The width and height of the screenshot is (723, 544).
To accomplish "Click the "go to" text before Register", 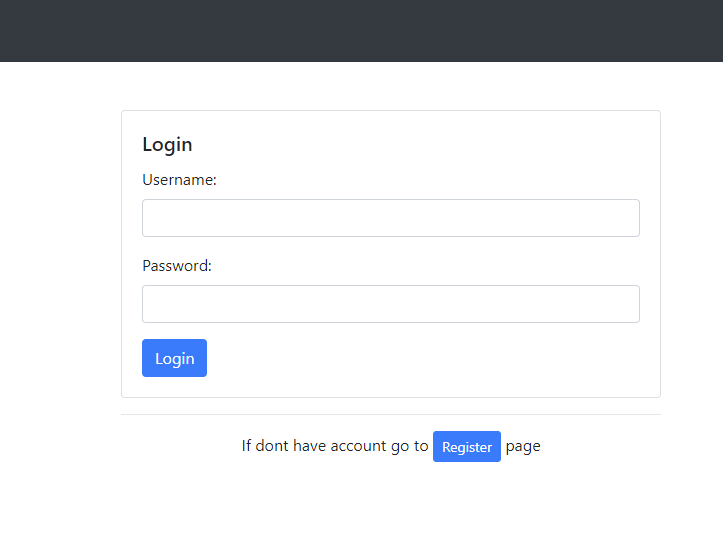I will coord(409,446).
